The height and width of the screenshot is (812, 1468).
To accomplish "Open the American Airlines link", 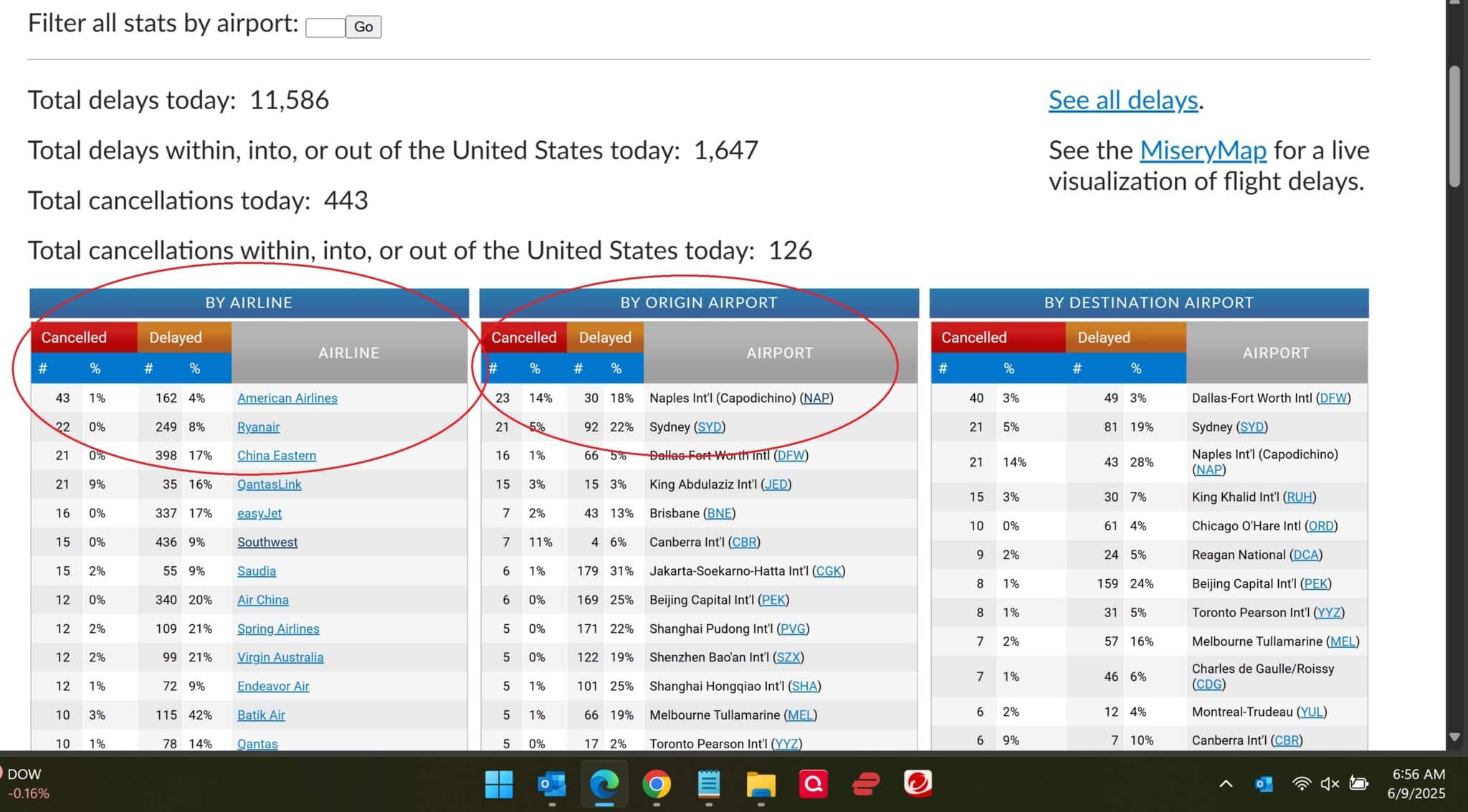I will (287, 398).
